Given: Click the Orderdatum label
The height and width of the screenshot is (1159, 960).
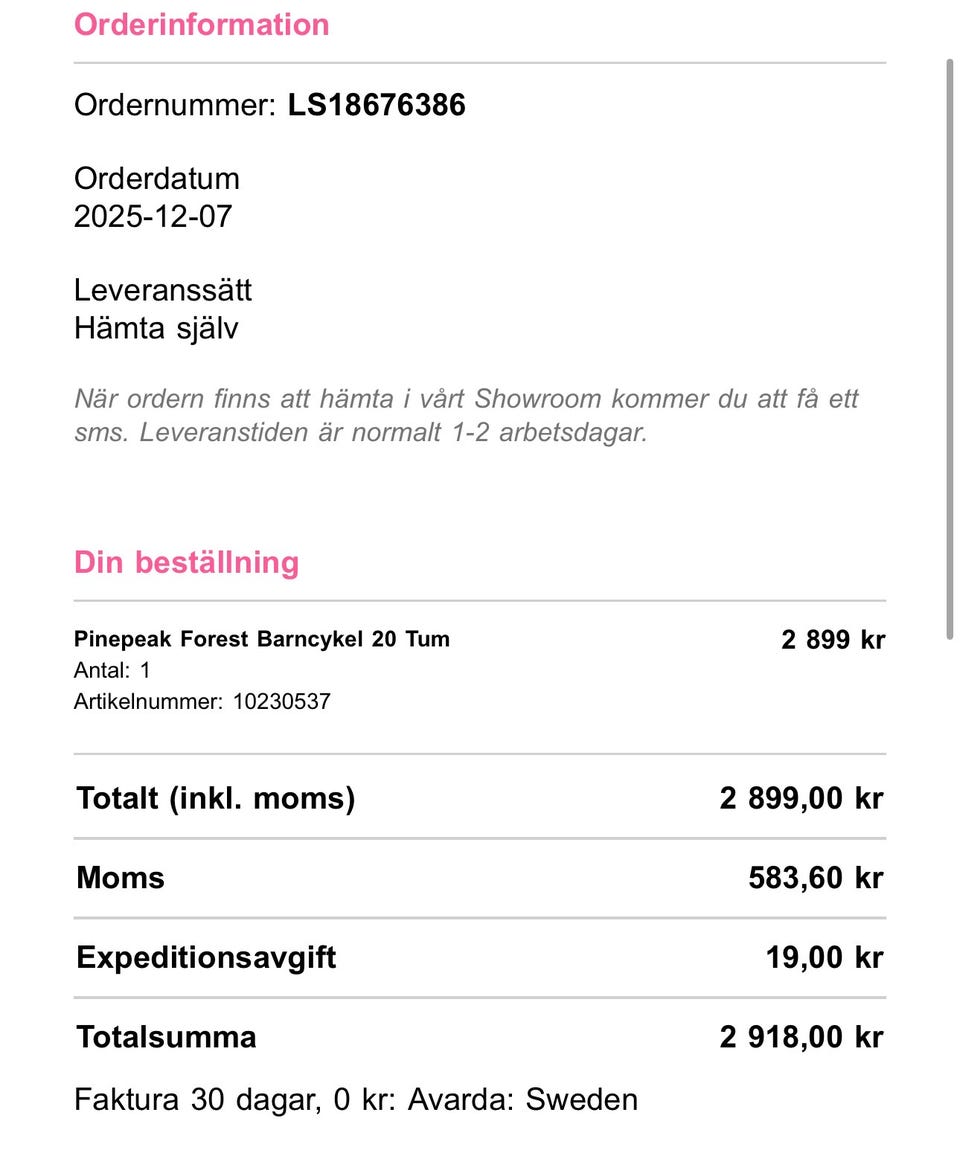Looking at the screenshot, I should (157, 179).
